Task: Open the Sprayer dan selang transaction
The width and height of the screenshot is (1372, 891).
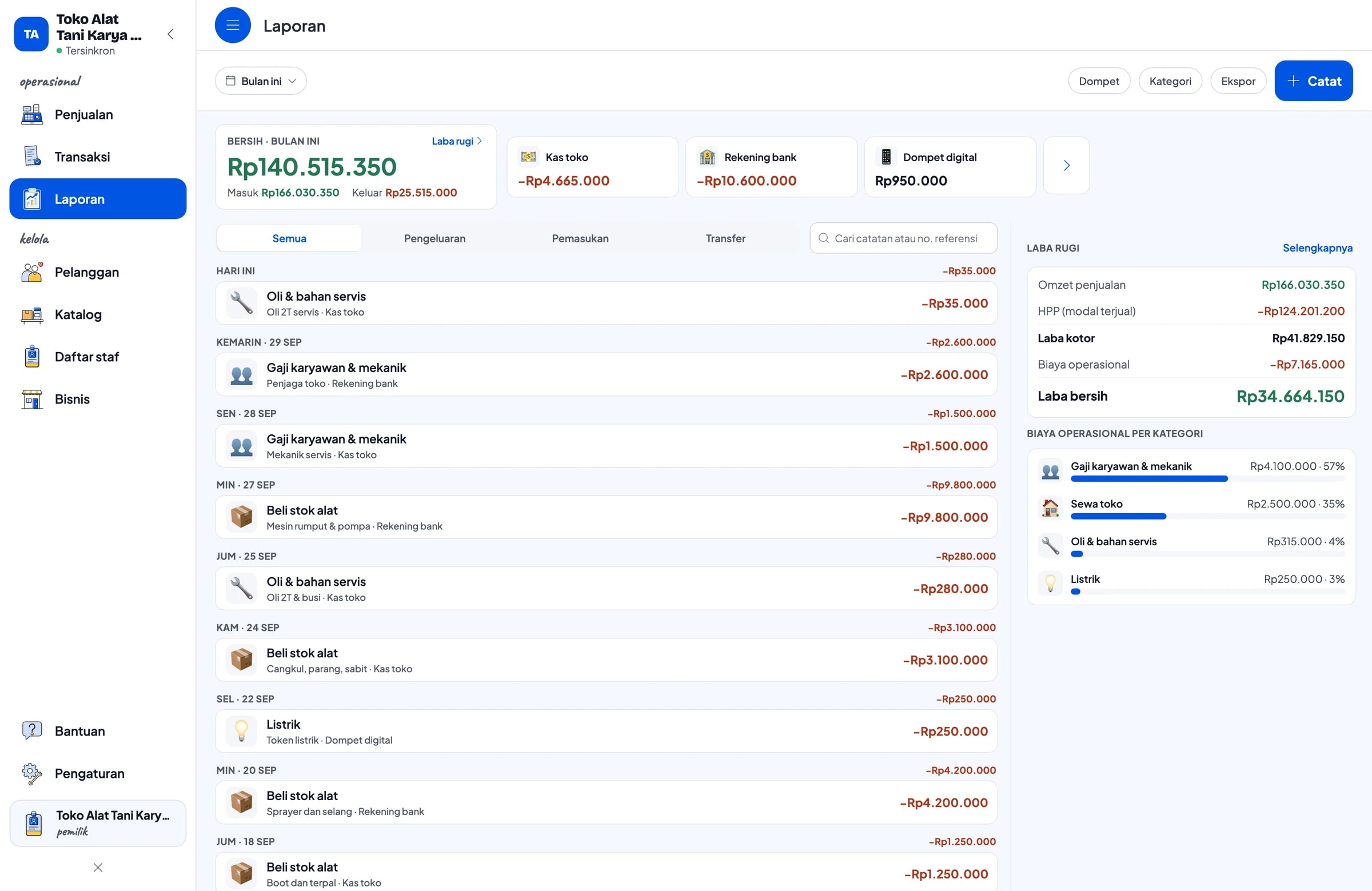Action: pos(606,802)
